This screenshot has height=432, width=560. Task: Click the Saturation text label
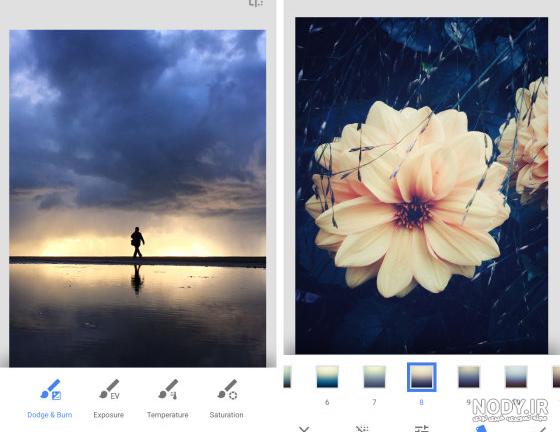point(226,415)
